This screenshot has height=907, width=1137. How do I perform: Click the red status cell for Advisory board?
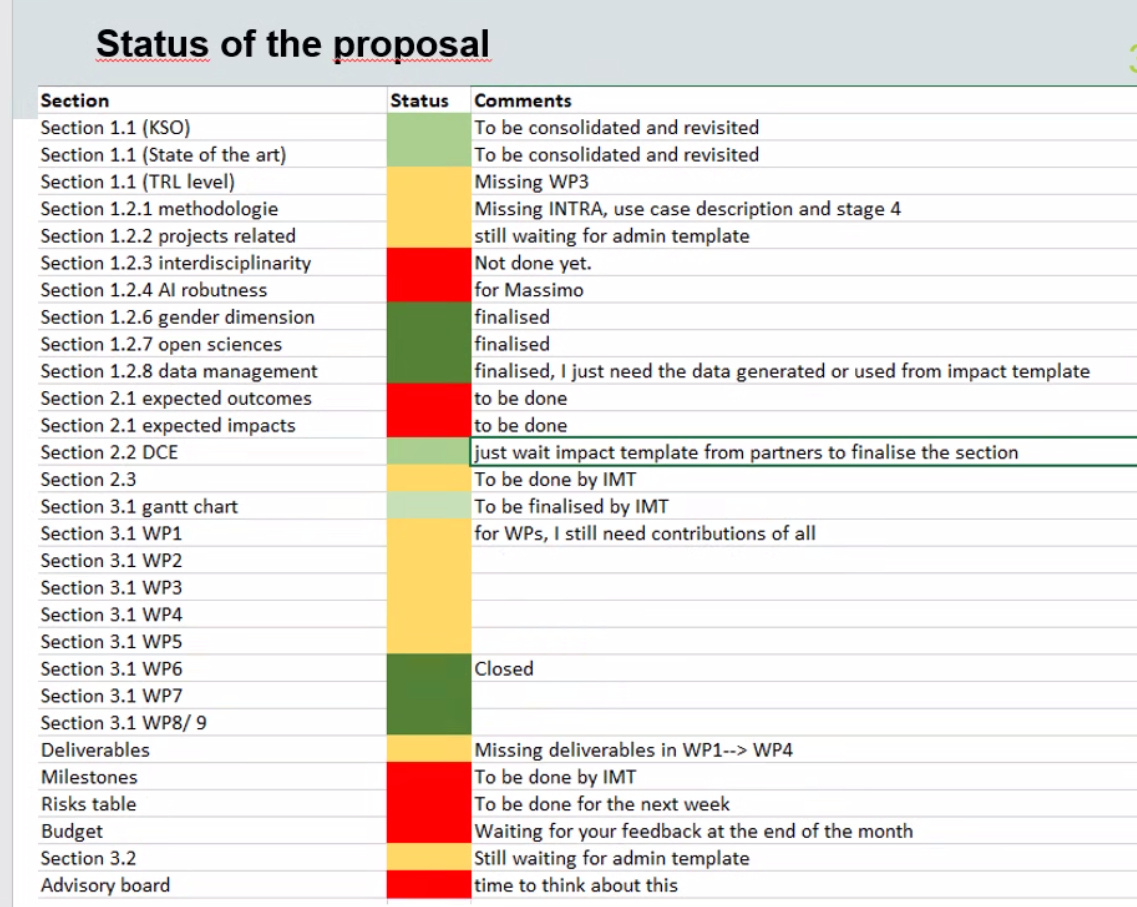coord(429,885)
